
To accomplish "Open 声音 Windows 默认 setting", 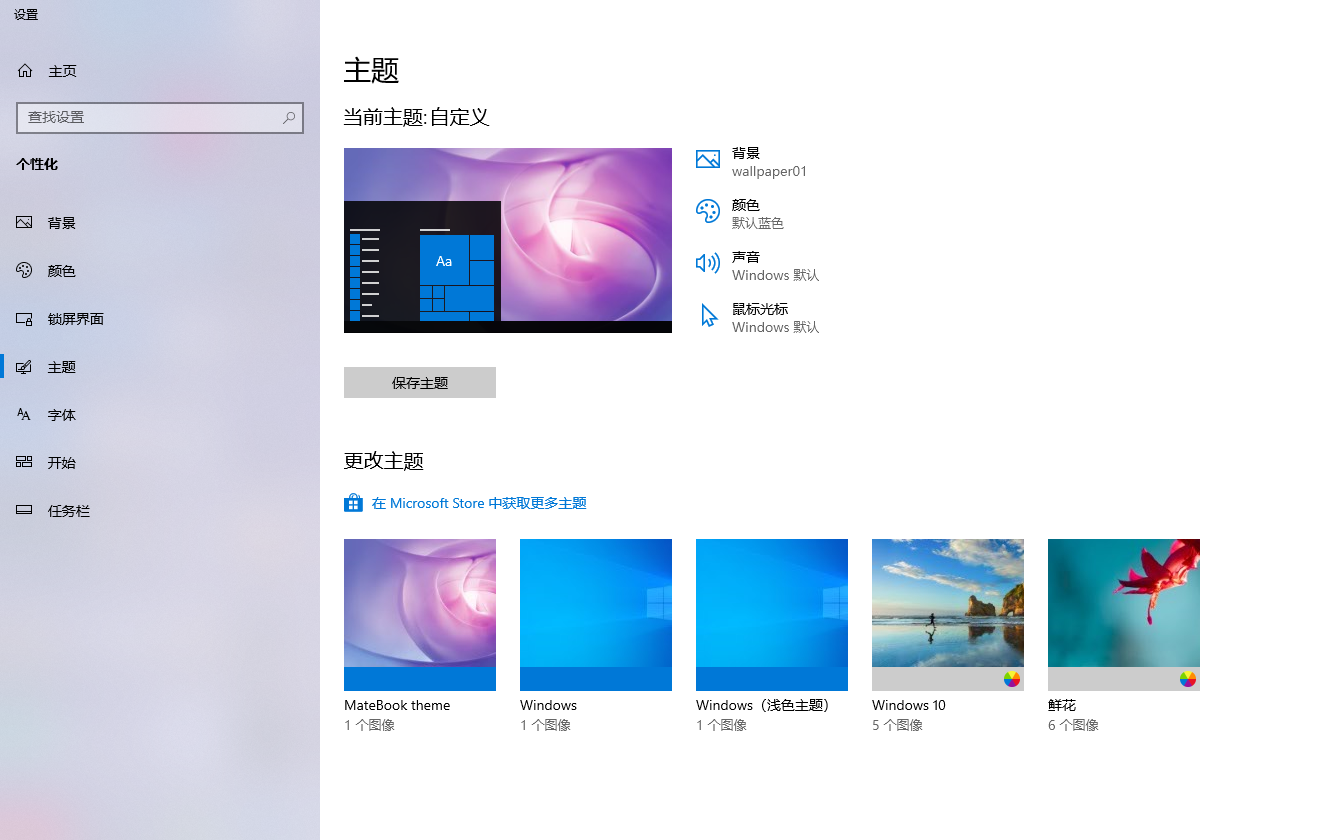I will (758, 266).
